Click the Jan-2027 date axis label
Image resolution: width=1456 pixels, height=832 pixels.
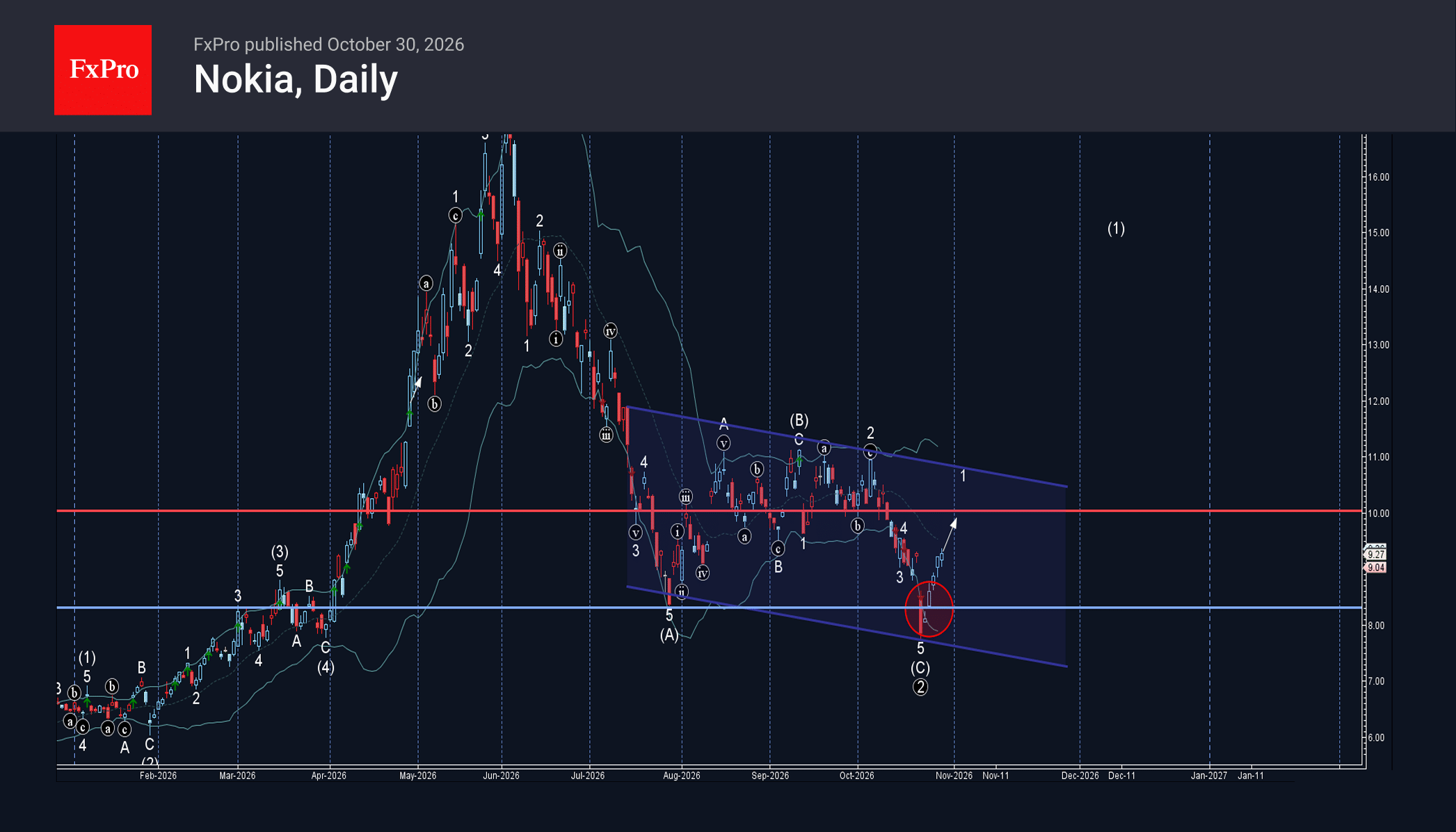[x=1209, y=776]
